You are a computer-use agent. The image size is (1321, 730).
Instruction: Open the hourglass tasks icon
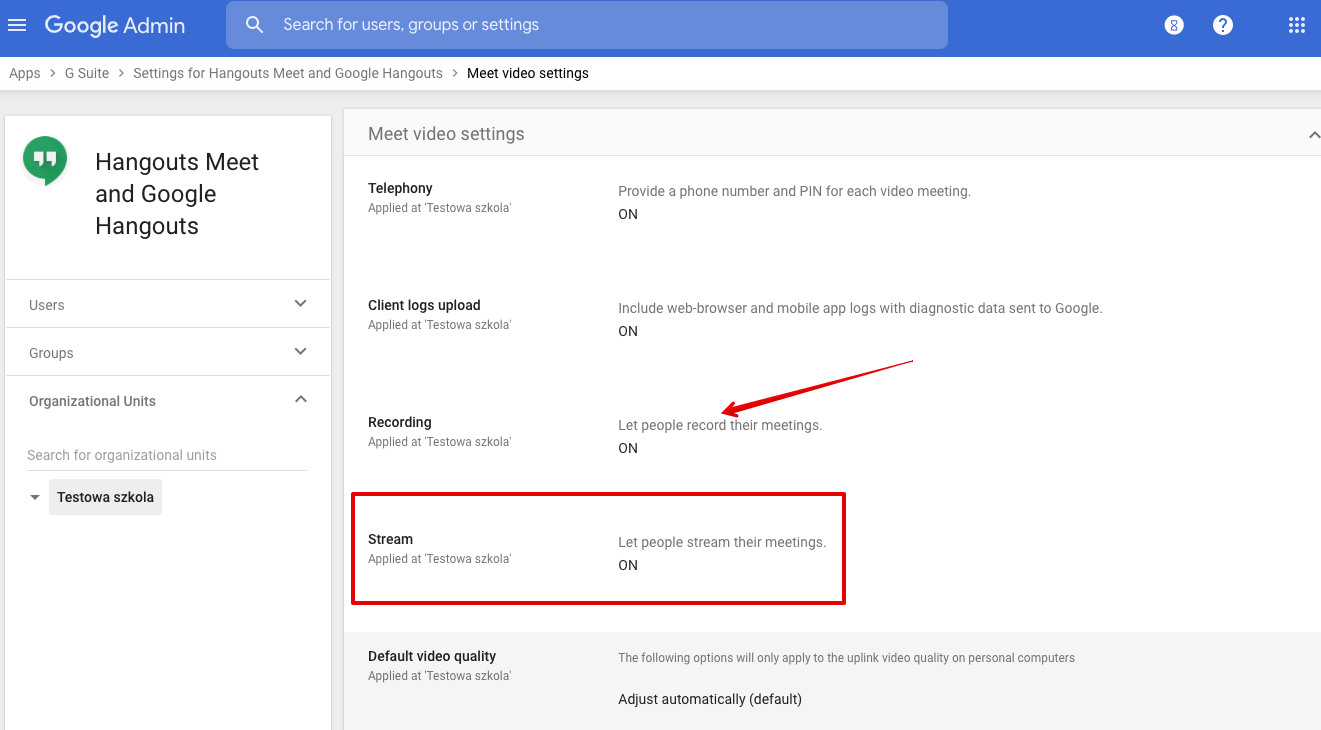tap(1174, 25)
